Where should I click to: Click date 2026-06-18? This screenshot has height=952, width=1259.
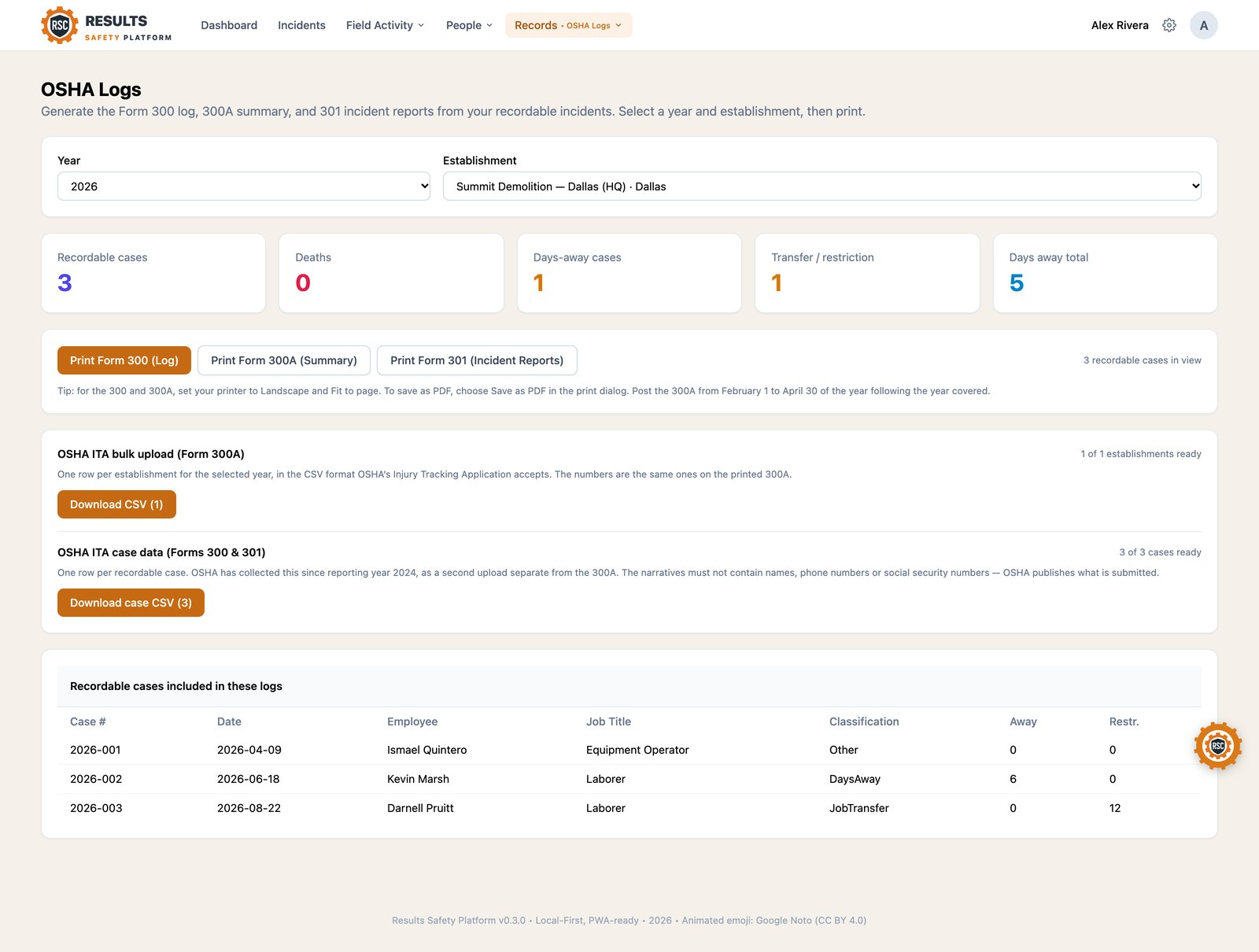click(x=248, y=779)
